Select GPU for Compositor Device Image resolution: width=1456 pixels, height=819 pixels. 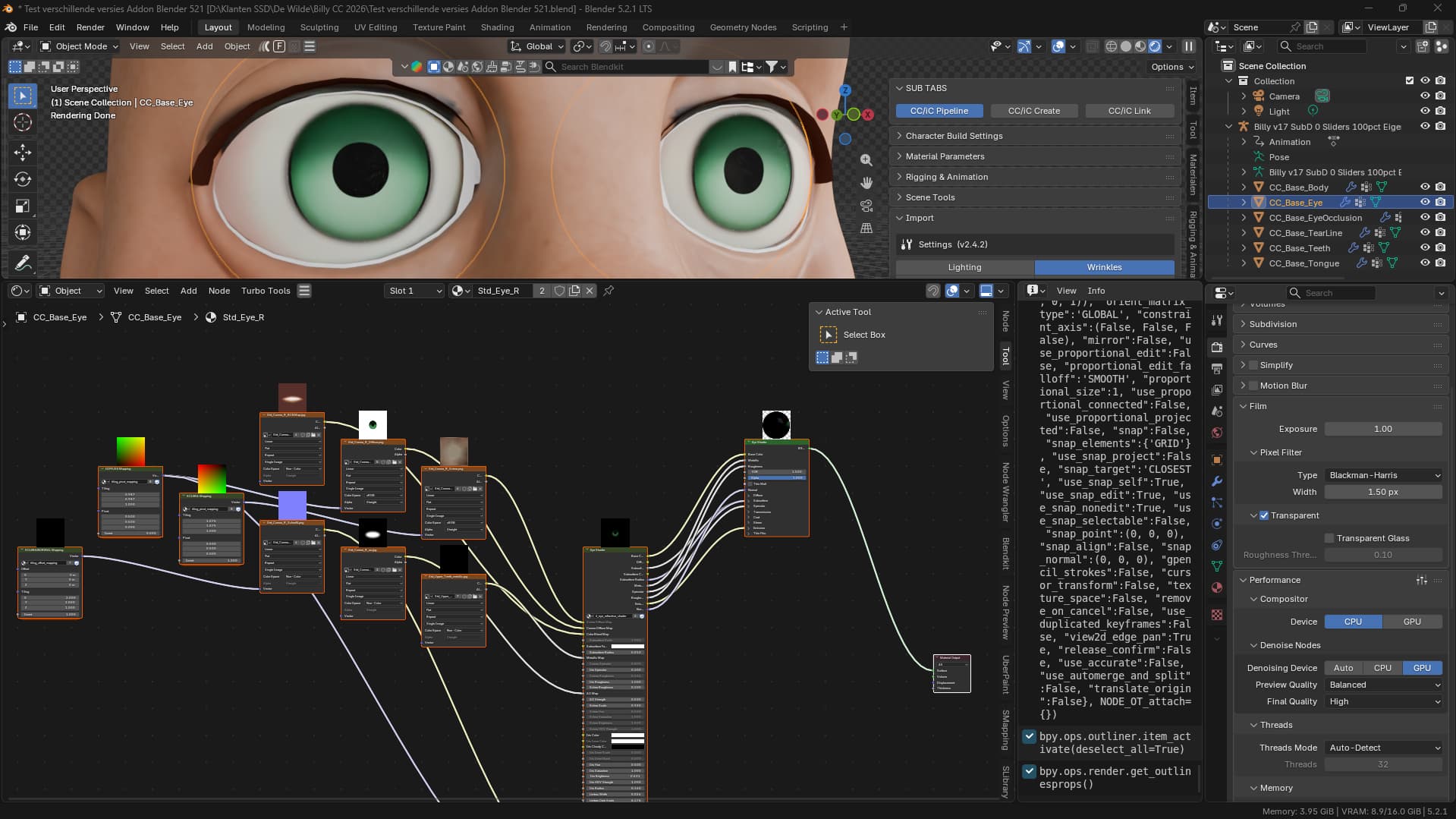tap(1412, 622)
